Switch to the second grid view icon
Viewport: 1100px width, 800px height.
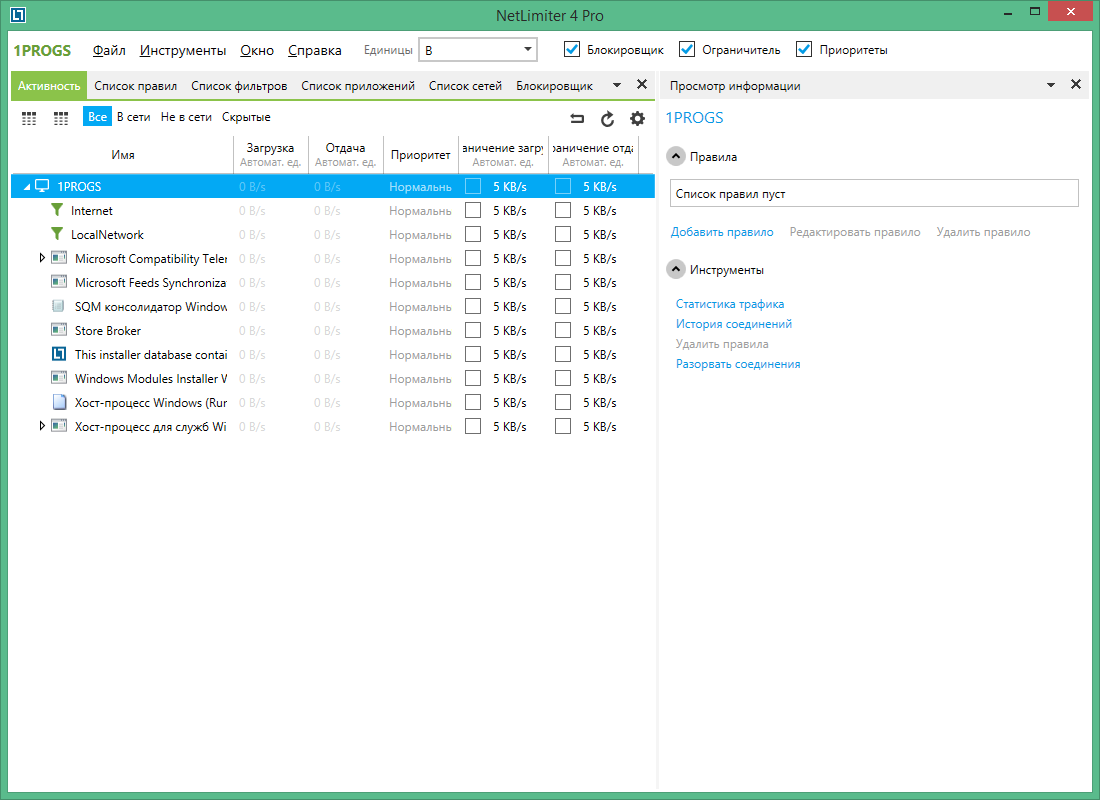tap(61, 118)
